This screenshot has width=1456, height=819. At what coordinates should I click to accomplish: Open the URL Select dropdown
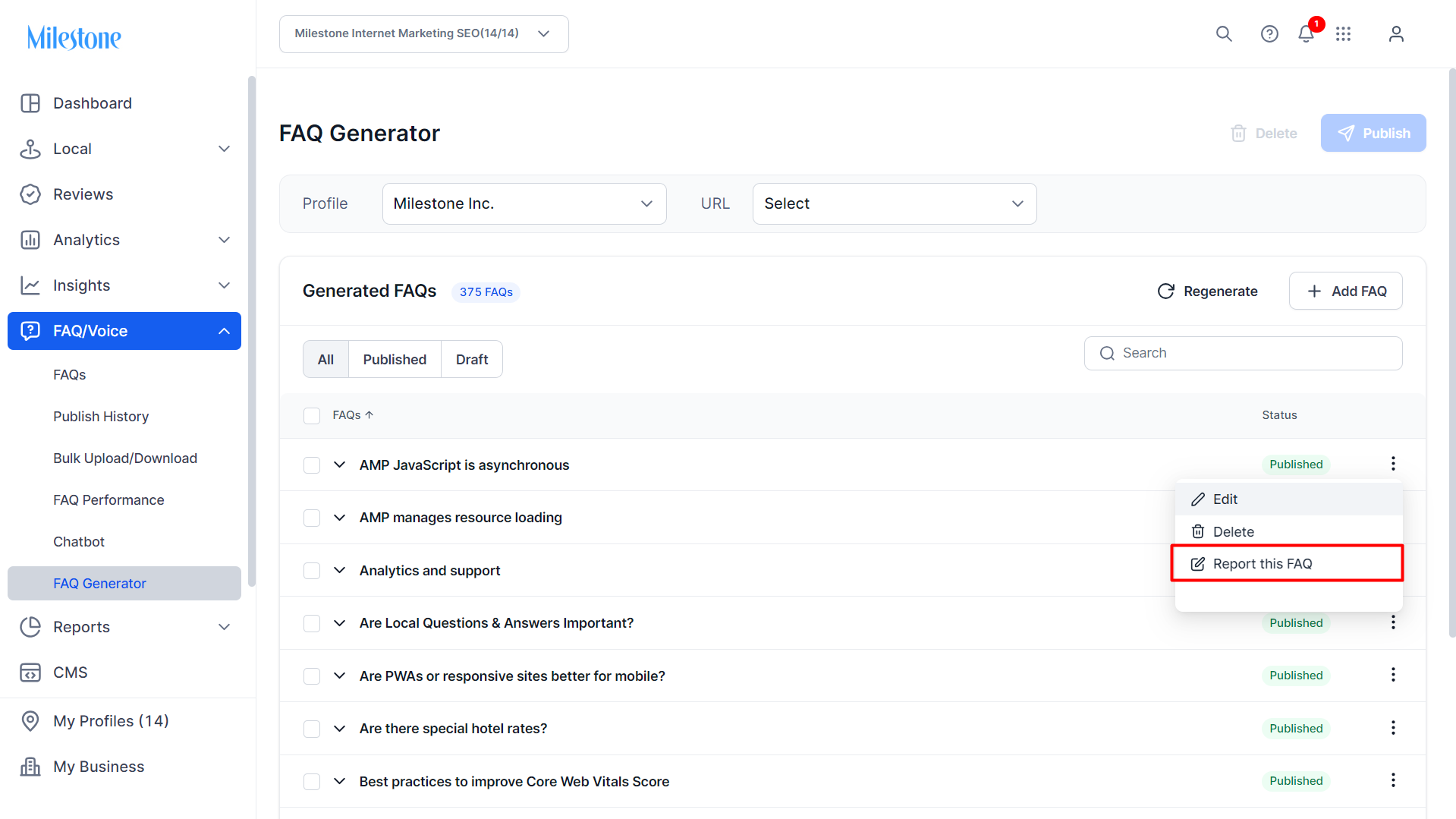pos(895,203)
